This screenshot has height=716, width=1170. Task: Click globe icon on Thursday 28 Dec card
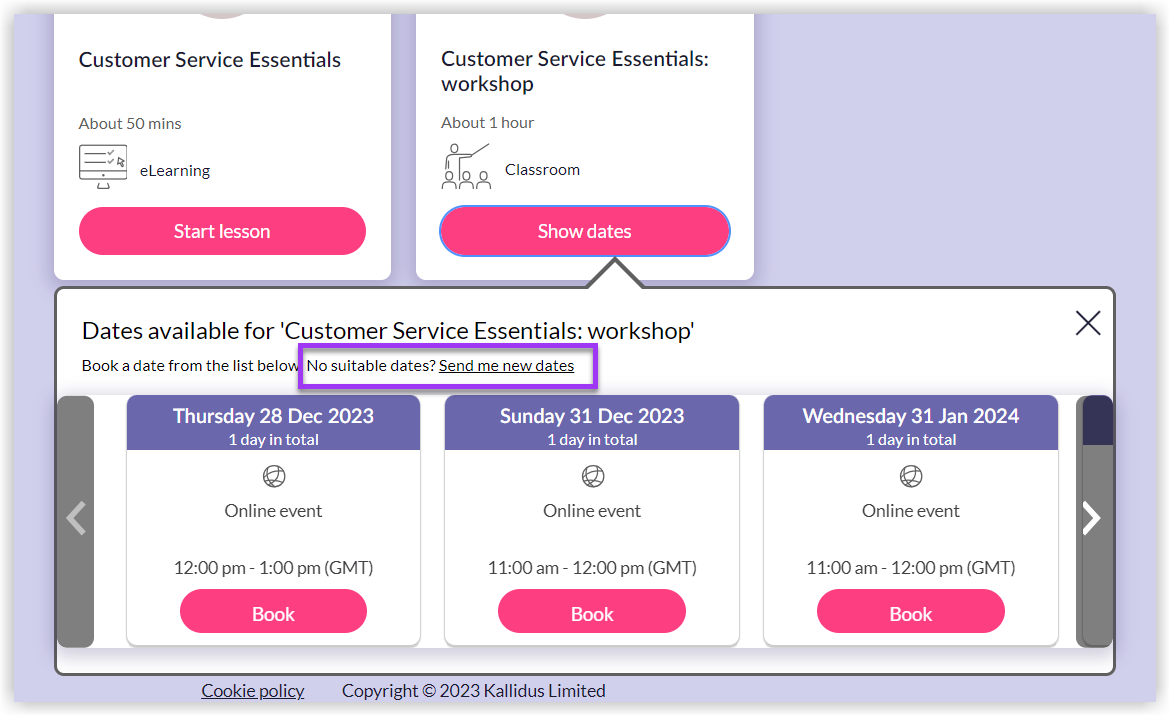(273, 476)
